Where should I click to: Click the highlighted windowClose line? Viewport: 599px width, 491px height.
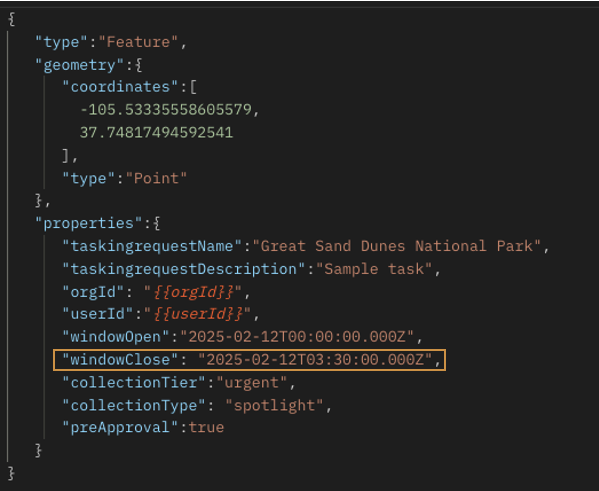249,360
